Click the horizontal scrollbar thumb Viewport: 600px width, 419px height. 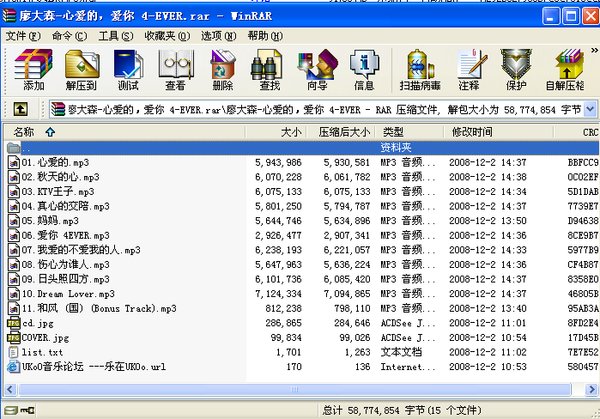tap(295, 390)
